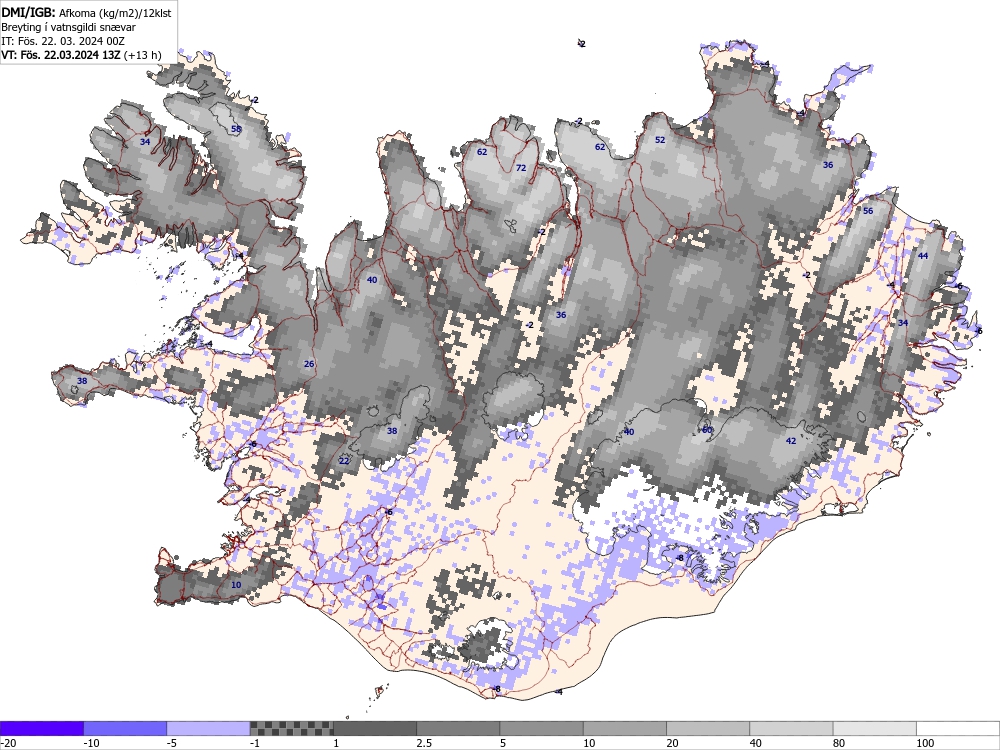This screenshot has height=750, width=1000.
Task: Click the 'DMI/IGB: Afkoma (kg/m2)/12klst' title line
Action: pos(86,12)
